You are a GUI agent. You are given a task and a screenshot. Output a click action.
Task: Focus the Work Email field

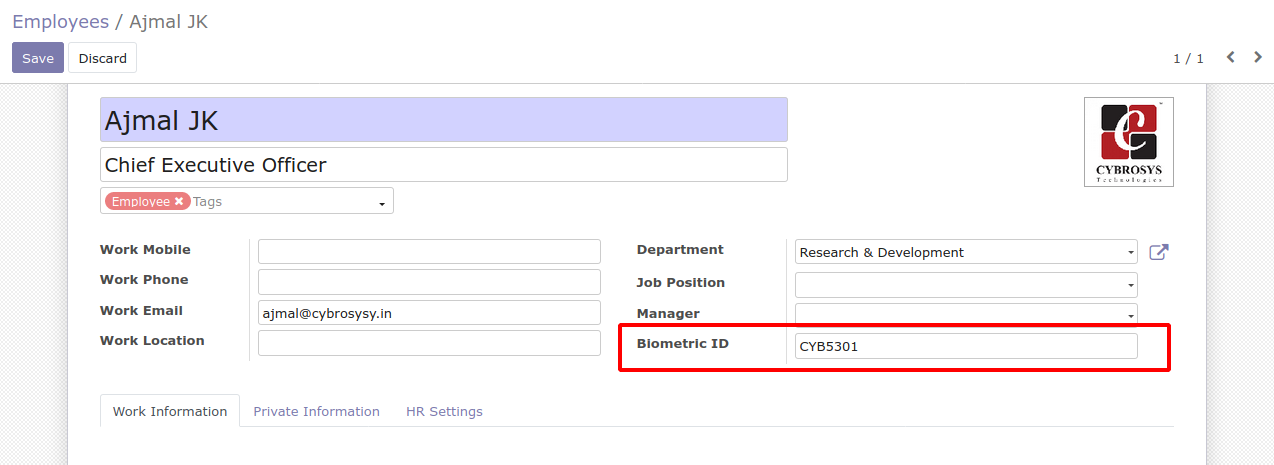[x=429, y=313]
